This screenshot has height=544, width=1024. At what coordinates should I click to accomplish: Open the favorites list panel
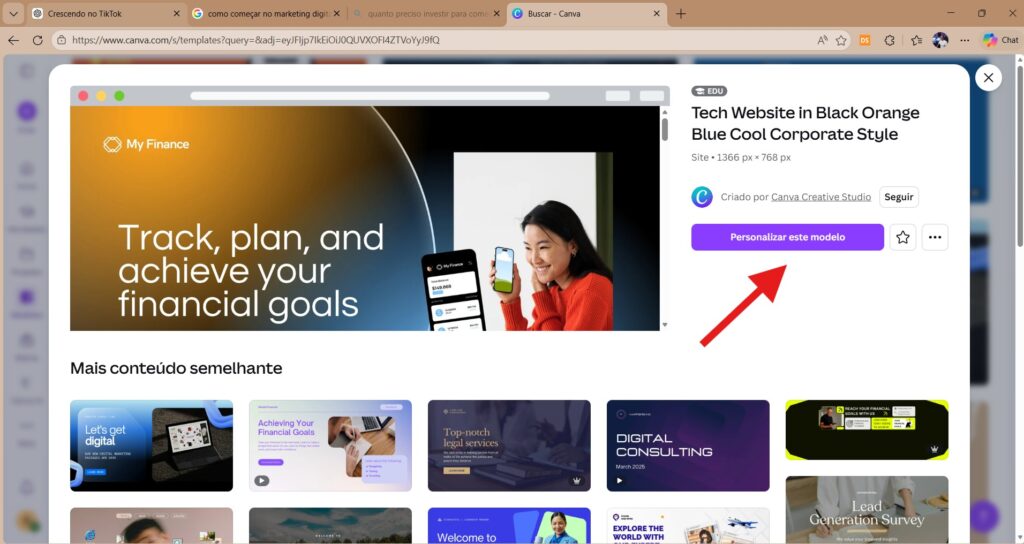916,40
